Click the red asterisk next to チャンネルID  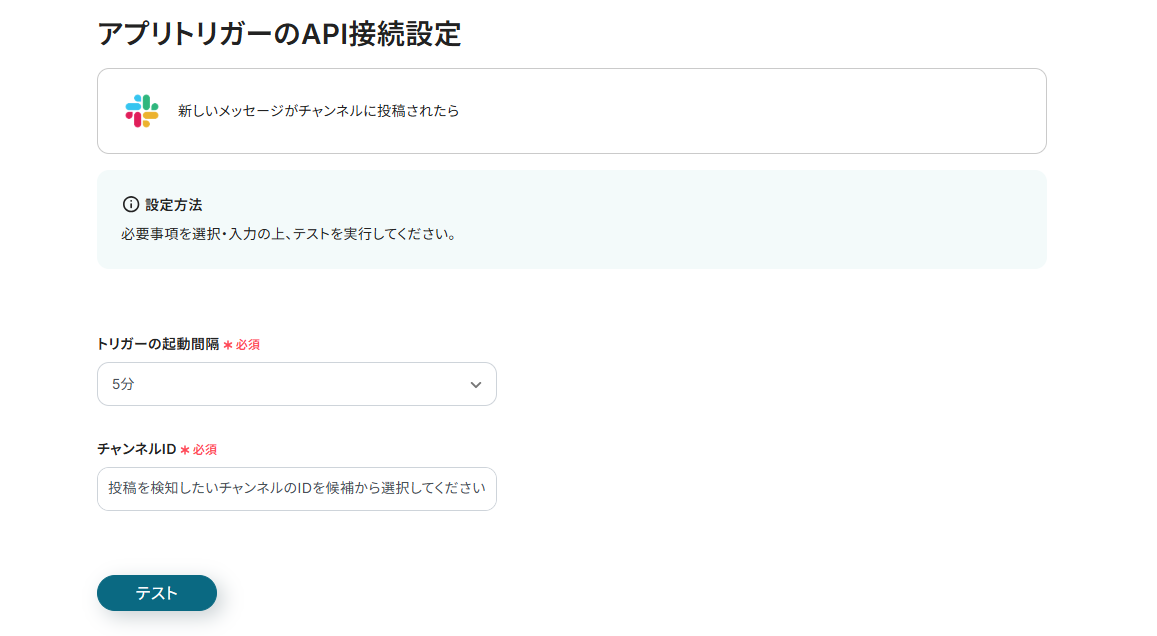tap(185, 450)
